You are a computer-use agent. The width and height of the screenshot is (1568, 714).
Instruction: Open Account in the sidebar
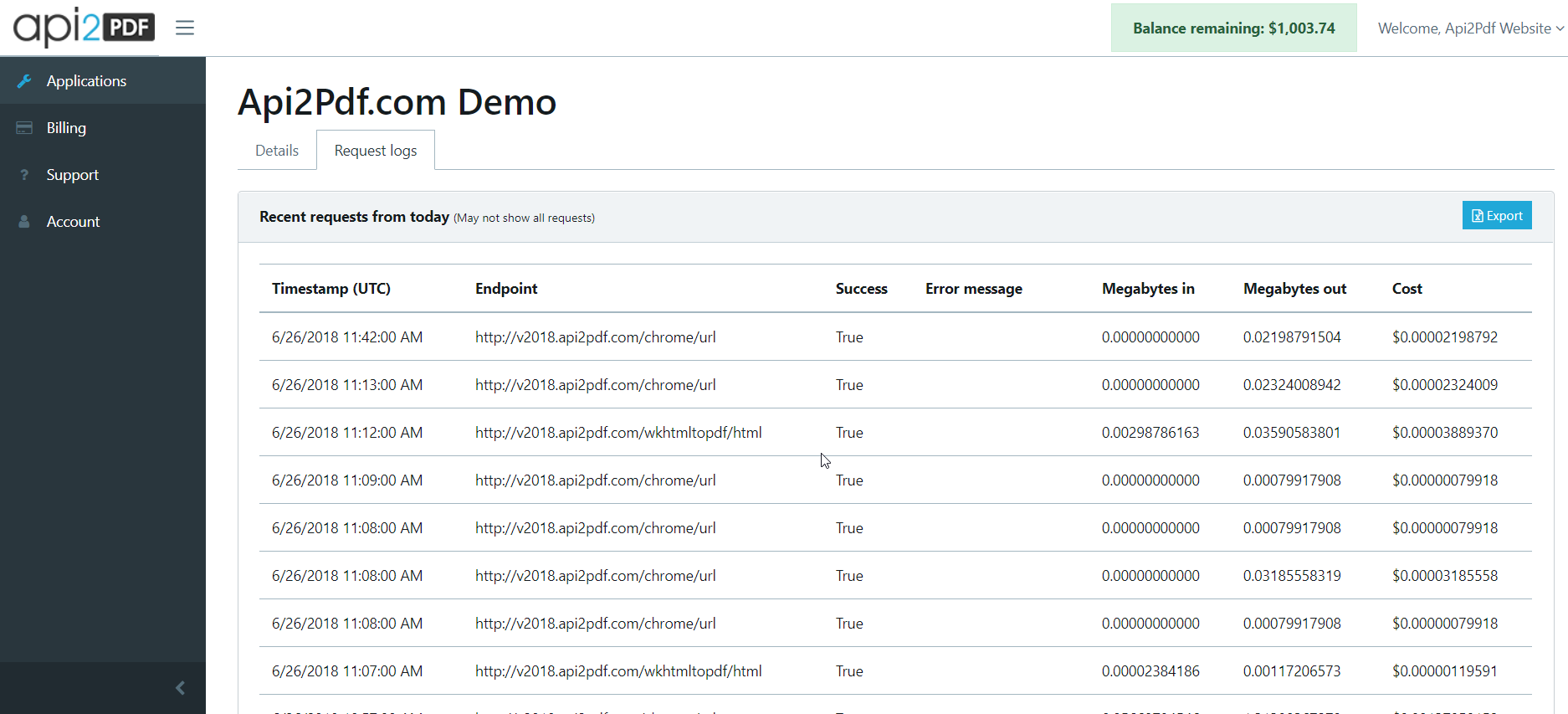tap(103, 221)
